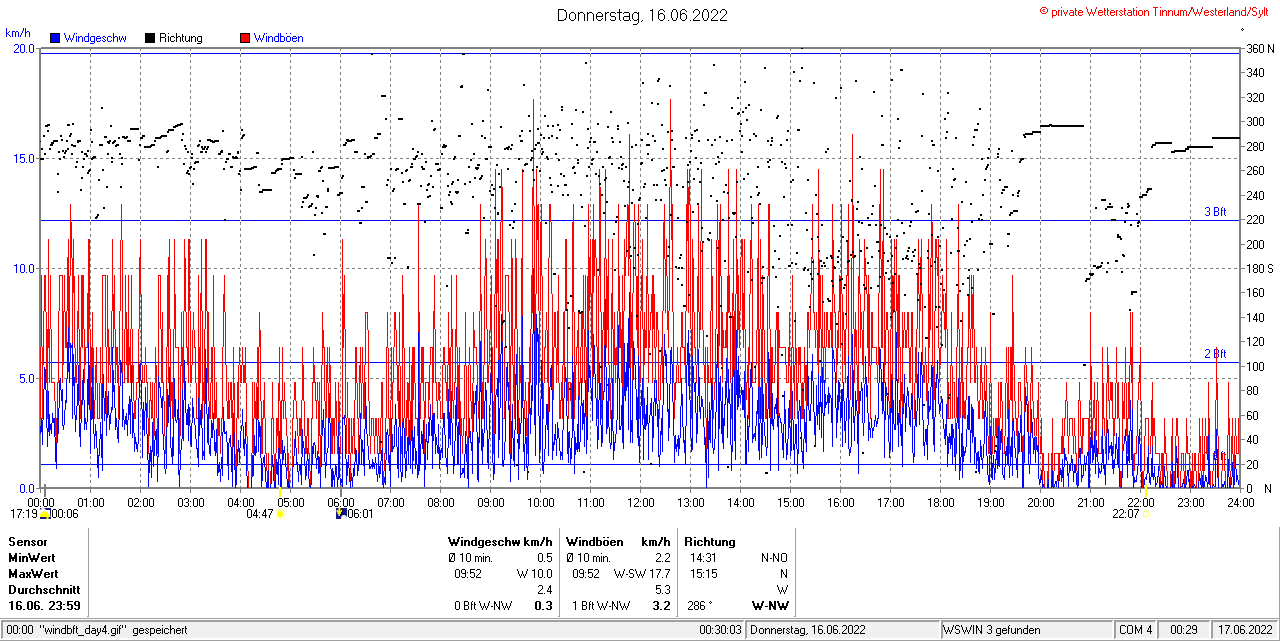
Task: Click the average gust value 5.3
Action: (662, 589)
